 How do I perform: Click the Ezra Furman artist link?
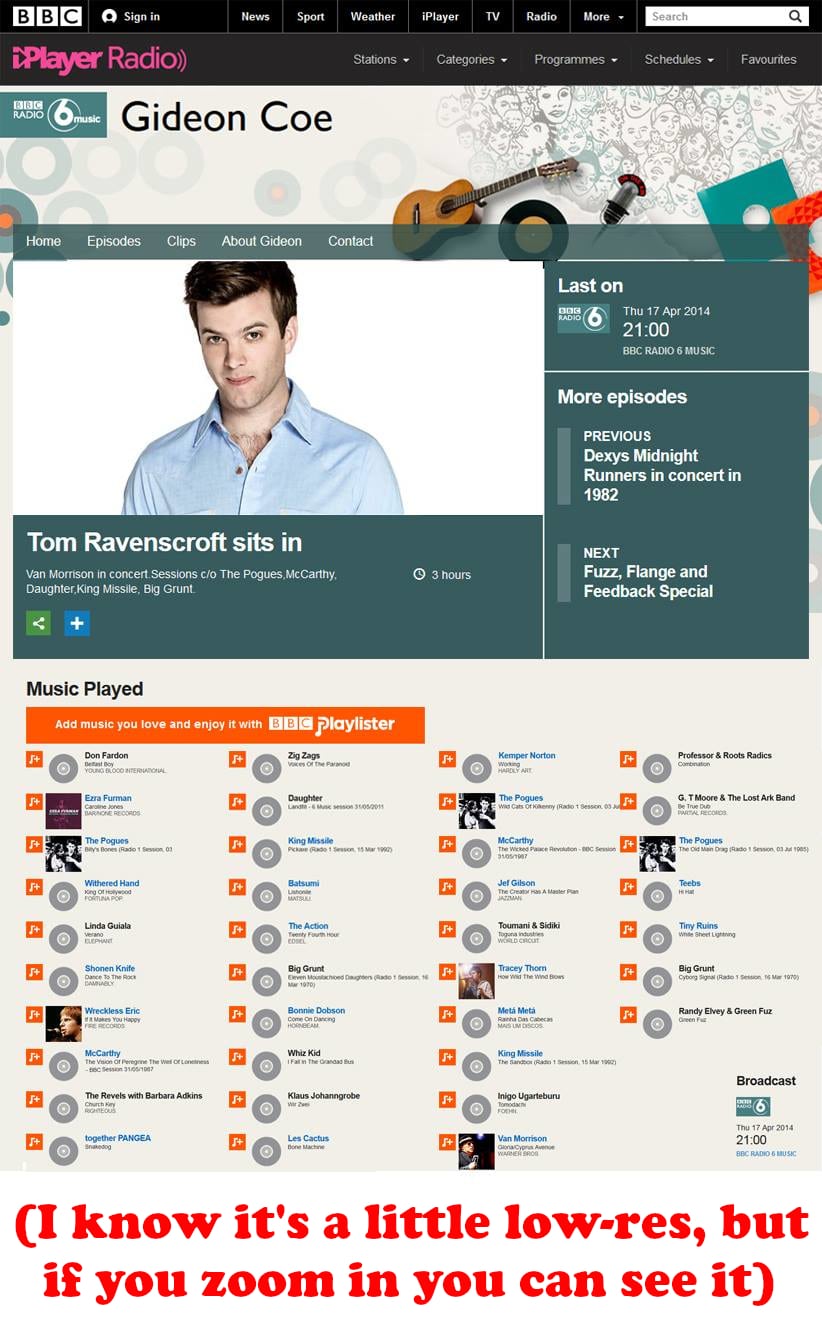coord(108,798)
